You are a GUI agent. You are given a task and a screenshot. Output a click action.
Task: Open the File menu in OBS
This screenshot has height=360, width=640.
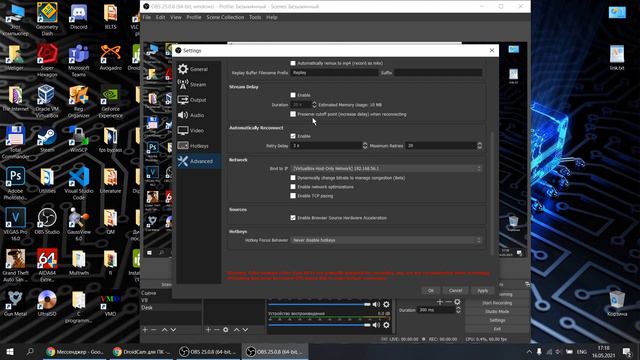tap(147, 17)
